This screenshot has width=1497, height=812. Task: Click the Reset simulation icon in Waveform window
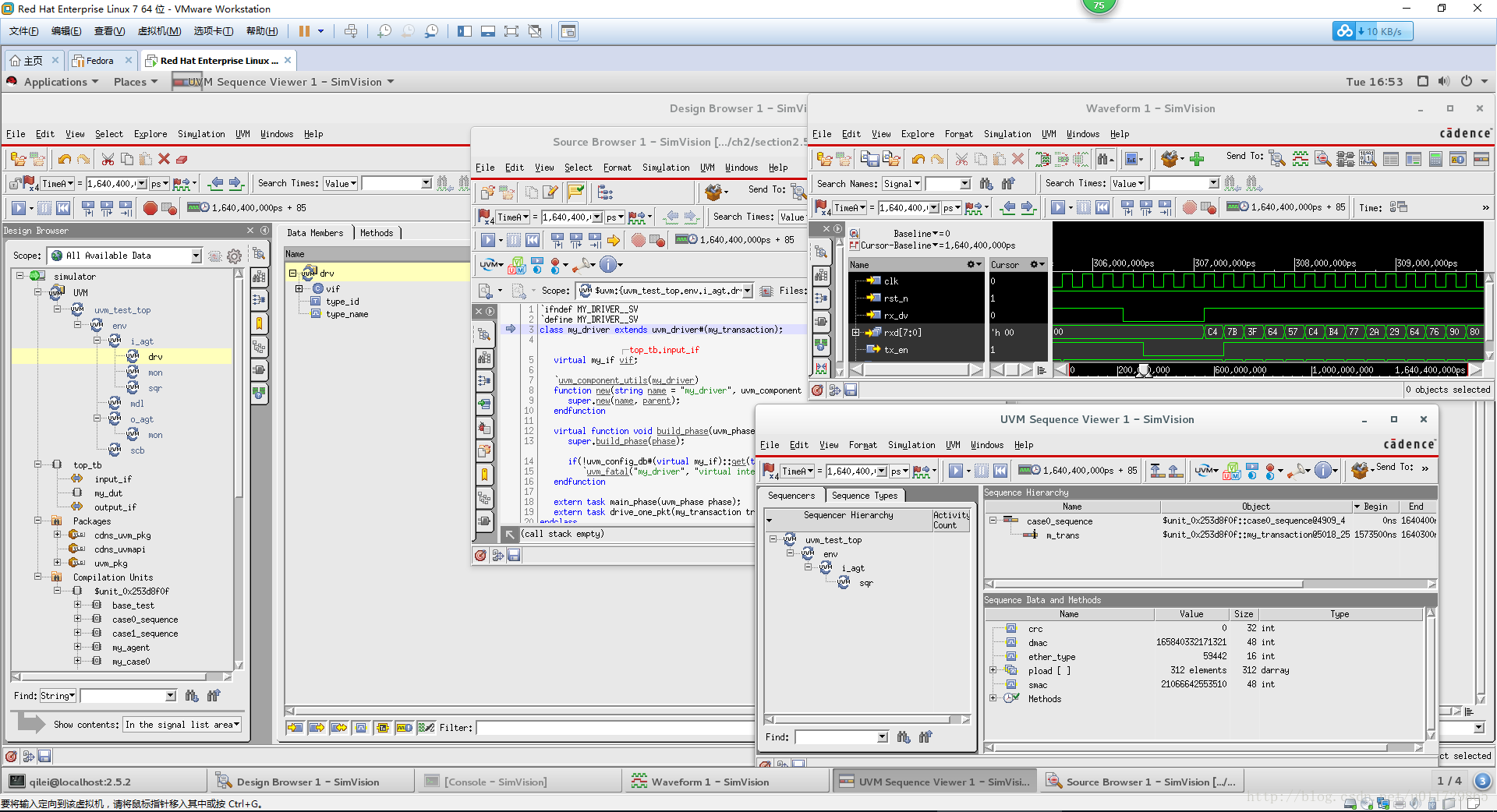[x=1102, y=207]
